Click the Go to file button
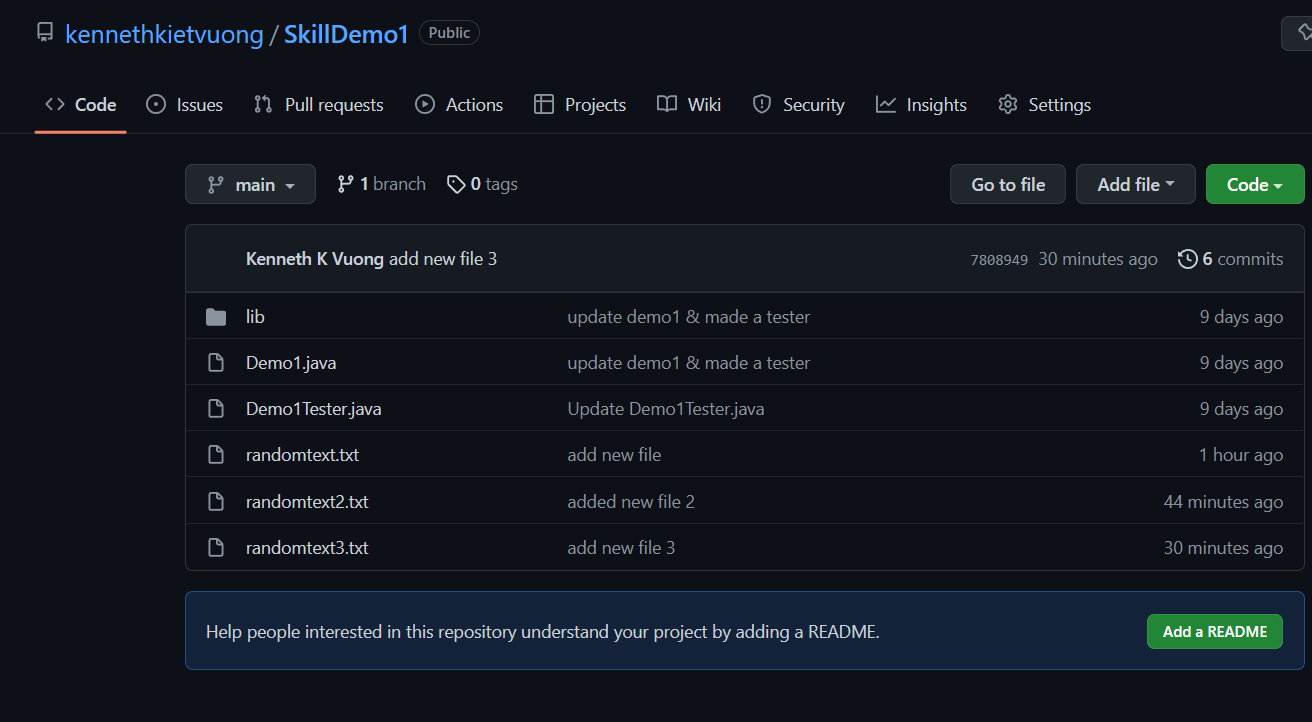The image size is (1312, 722). (x=1008, y=184)
